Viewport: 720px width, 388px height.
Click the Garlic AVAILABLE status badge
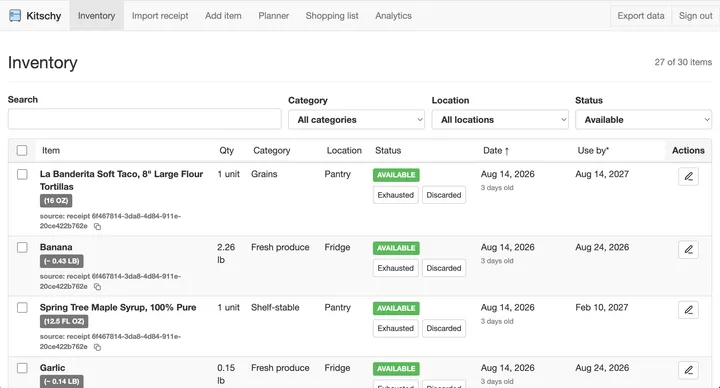coord(396,369)
